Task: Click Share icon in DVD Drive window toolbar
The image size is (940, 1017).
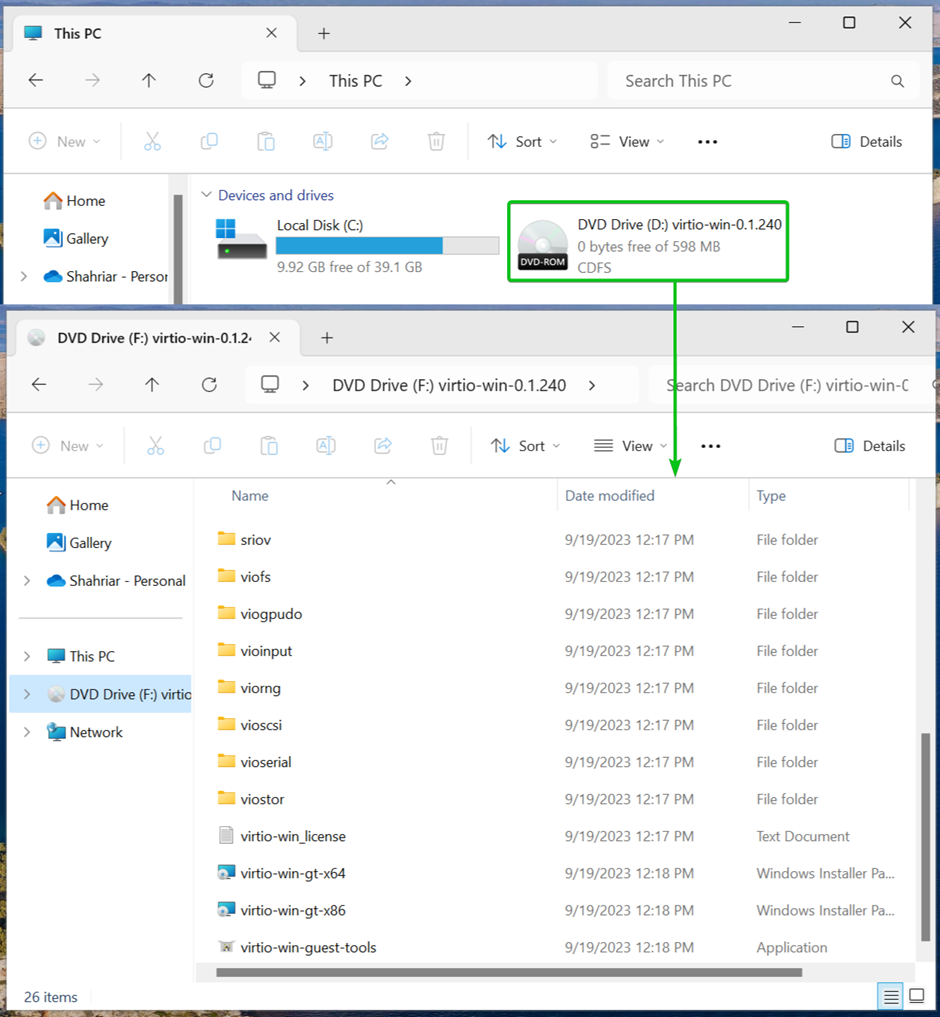Action: coord(383,446)
